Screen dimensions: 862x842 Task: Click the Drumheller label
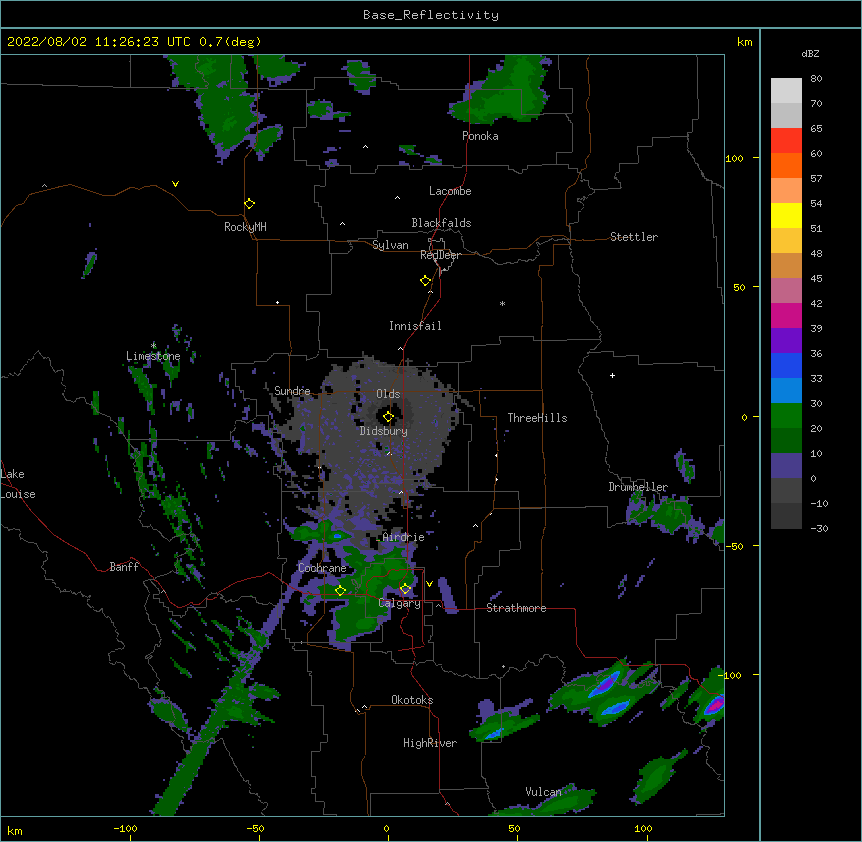[x=638, y=487]
